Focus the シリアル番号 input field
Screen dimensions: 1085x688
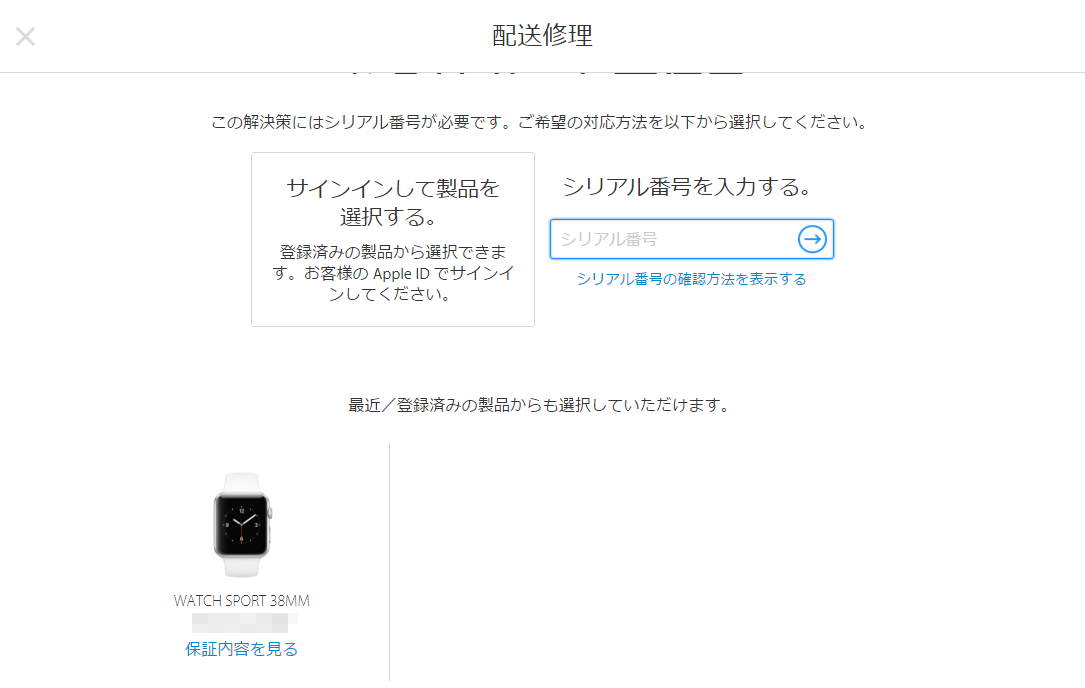[x=691, y=239]
